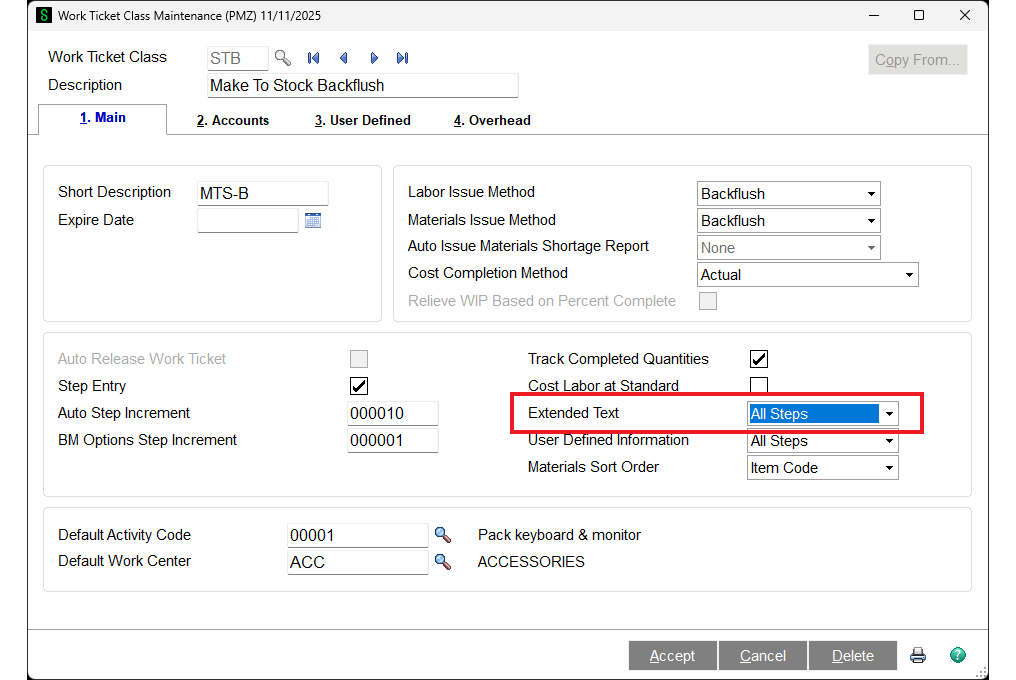This screenshot has height=680, width=1016.
Task: Disable Track Completed Quantities checkbox
Action: tap(759, 359)
